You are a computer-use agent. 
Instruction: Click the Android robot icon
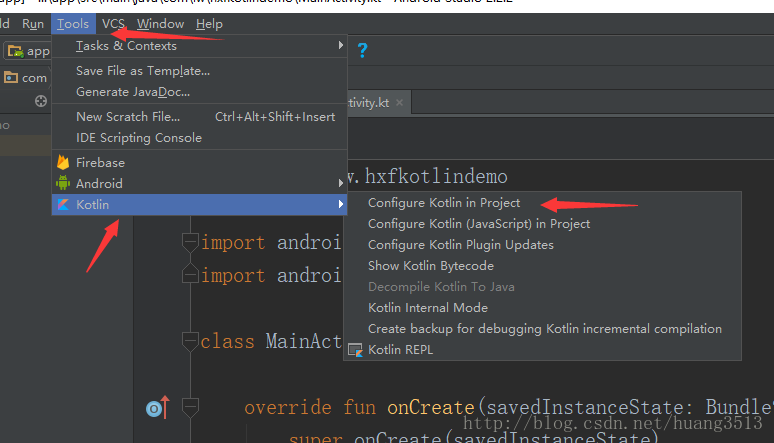(x=63, y=183)
